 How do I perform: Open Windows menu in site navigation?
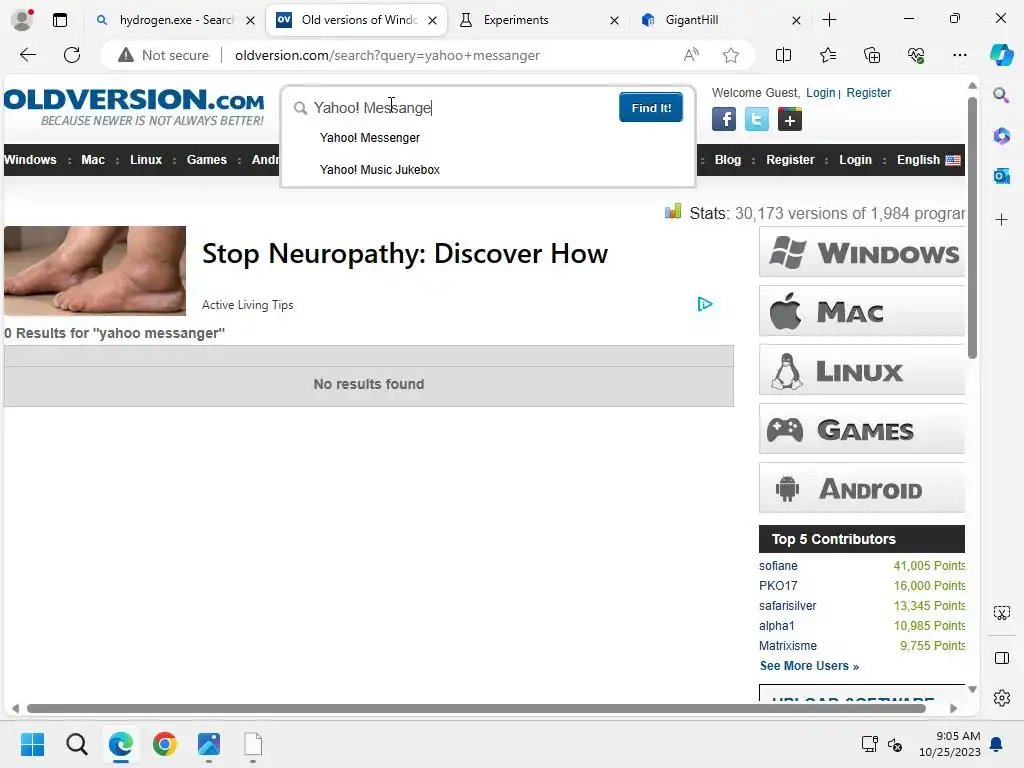point(30,159)
